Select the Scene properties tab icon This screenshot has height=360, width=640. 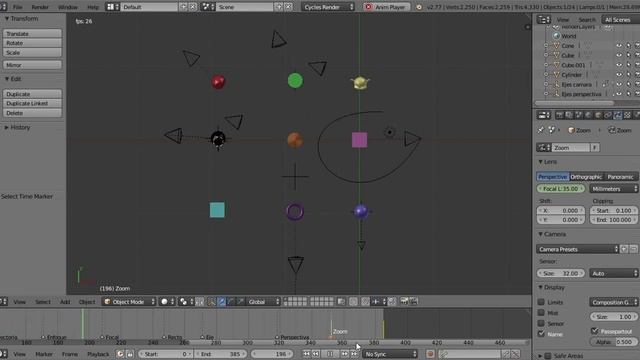579,116
